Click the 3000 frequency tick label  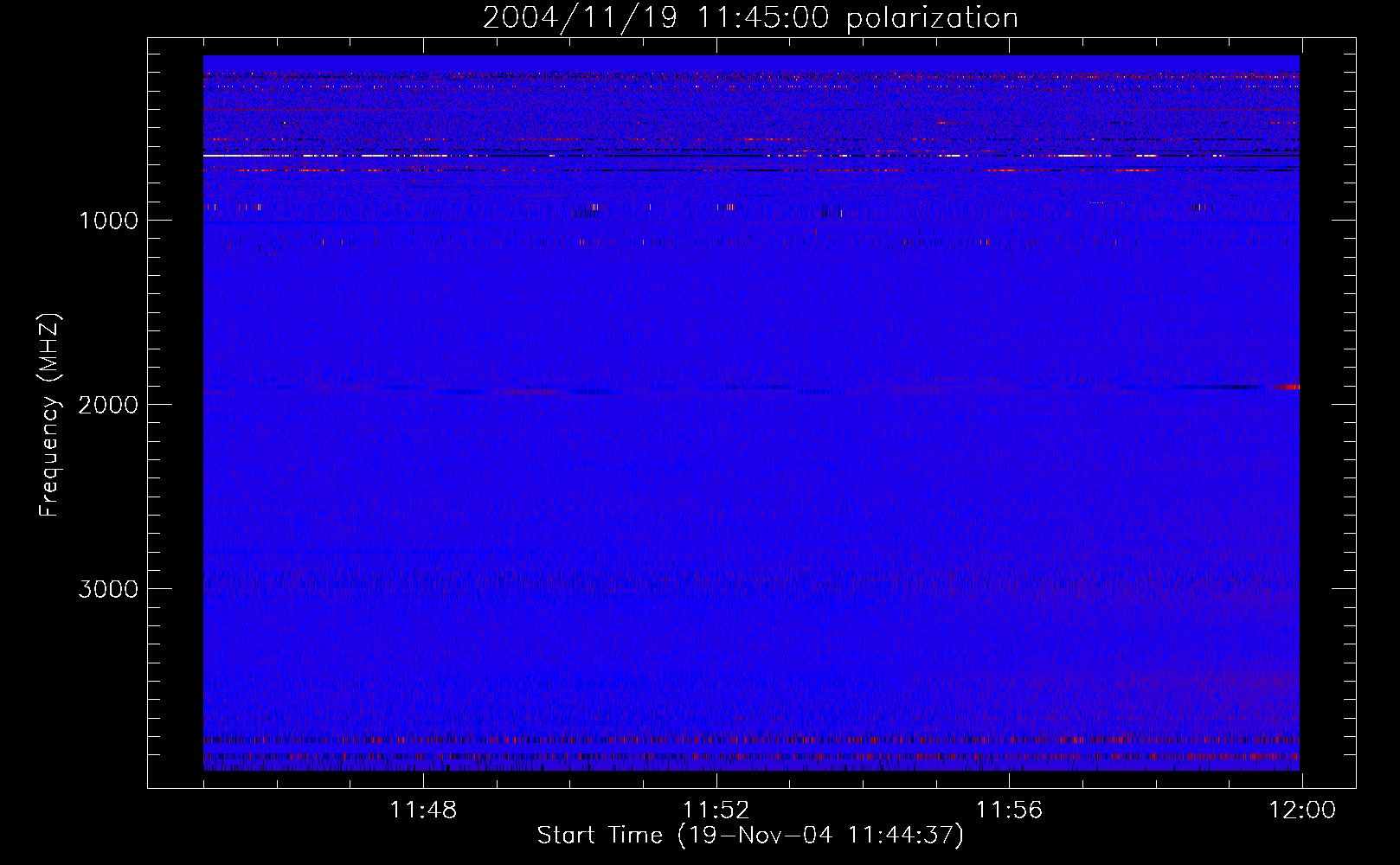(108, 589)
